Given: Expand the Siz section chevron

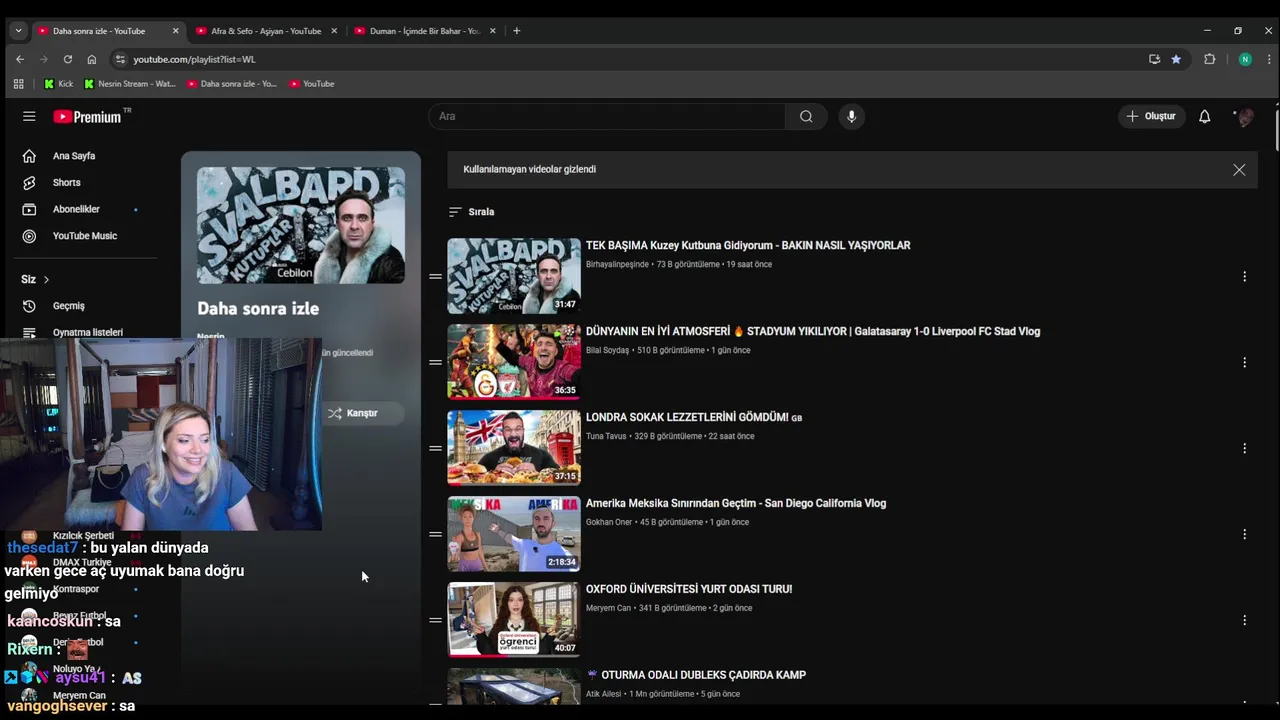Looking at the screenshot, I should [x=46, y=279].
